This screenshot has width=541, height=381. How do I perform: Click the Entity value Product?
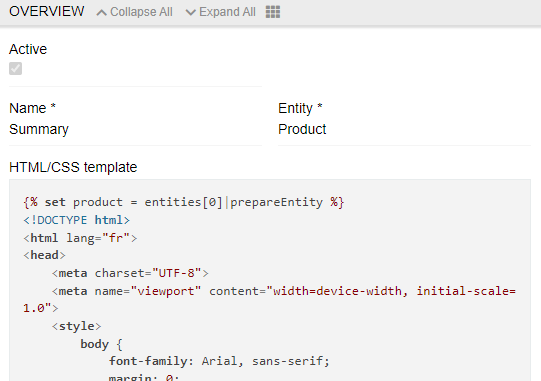tap(302, 129)
